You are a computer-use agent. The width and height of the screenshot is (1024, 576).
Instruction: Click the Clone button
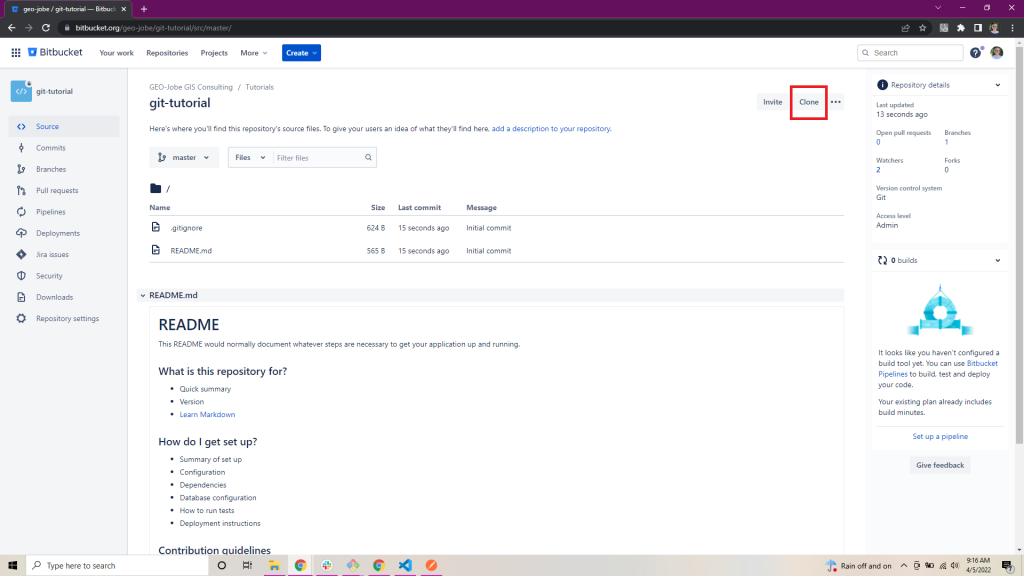click(x=808, y=102)
